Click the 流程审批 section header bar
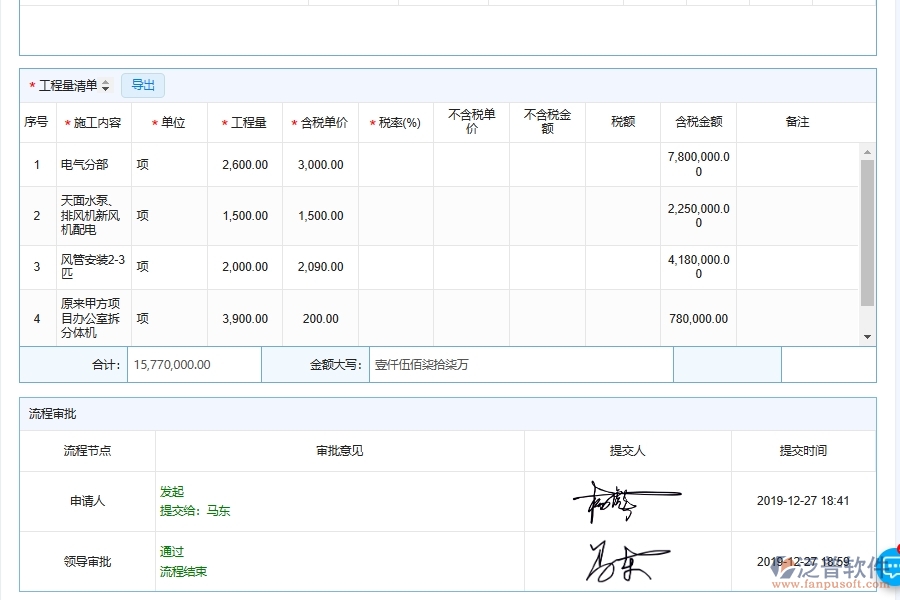Image resolution: width=900 pixels, height=600 pixels. 450,413
